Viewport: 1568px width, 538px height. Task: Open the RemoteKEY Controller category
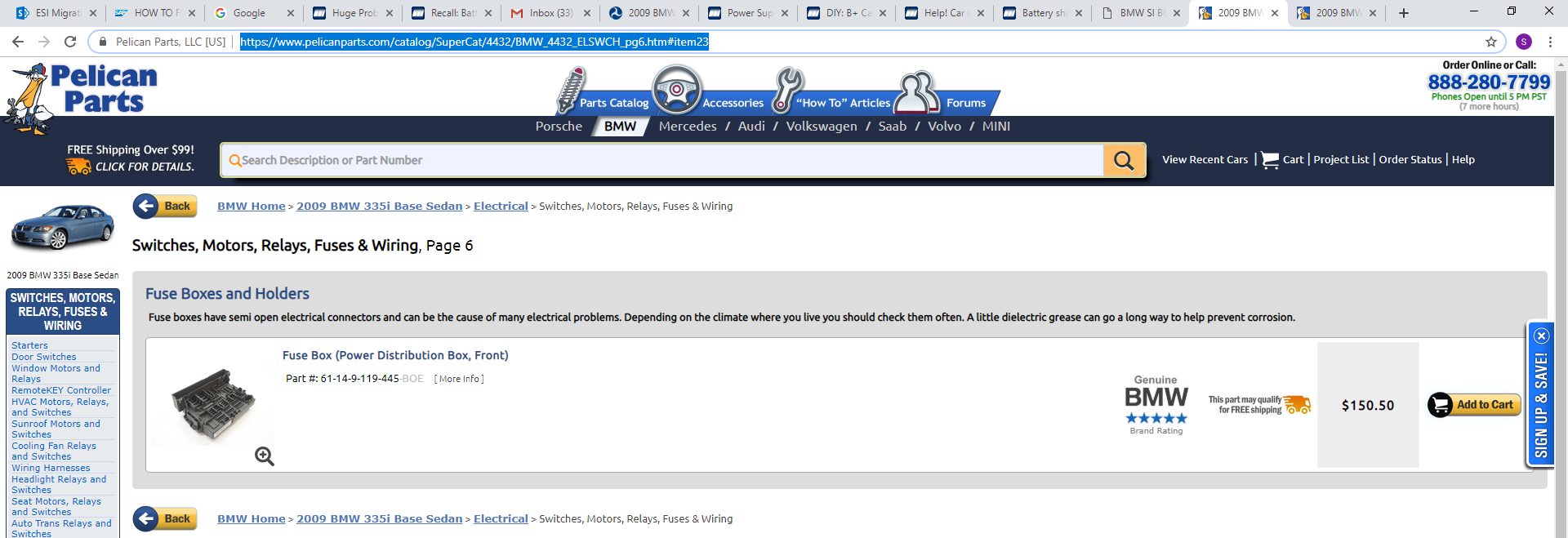coord(61,391)
